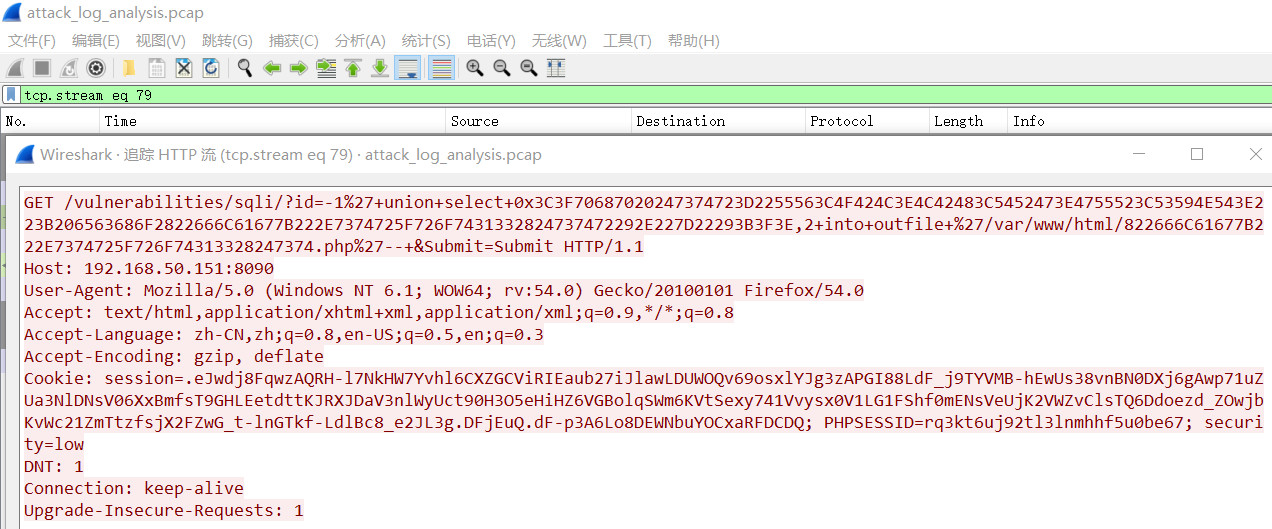Go back to previous packet
Viewport: 1272px width, 529px height.
[x=271, y=68]
